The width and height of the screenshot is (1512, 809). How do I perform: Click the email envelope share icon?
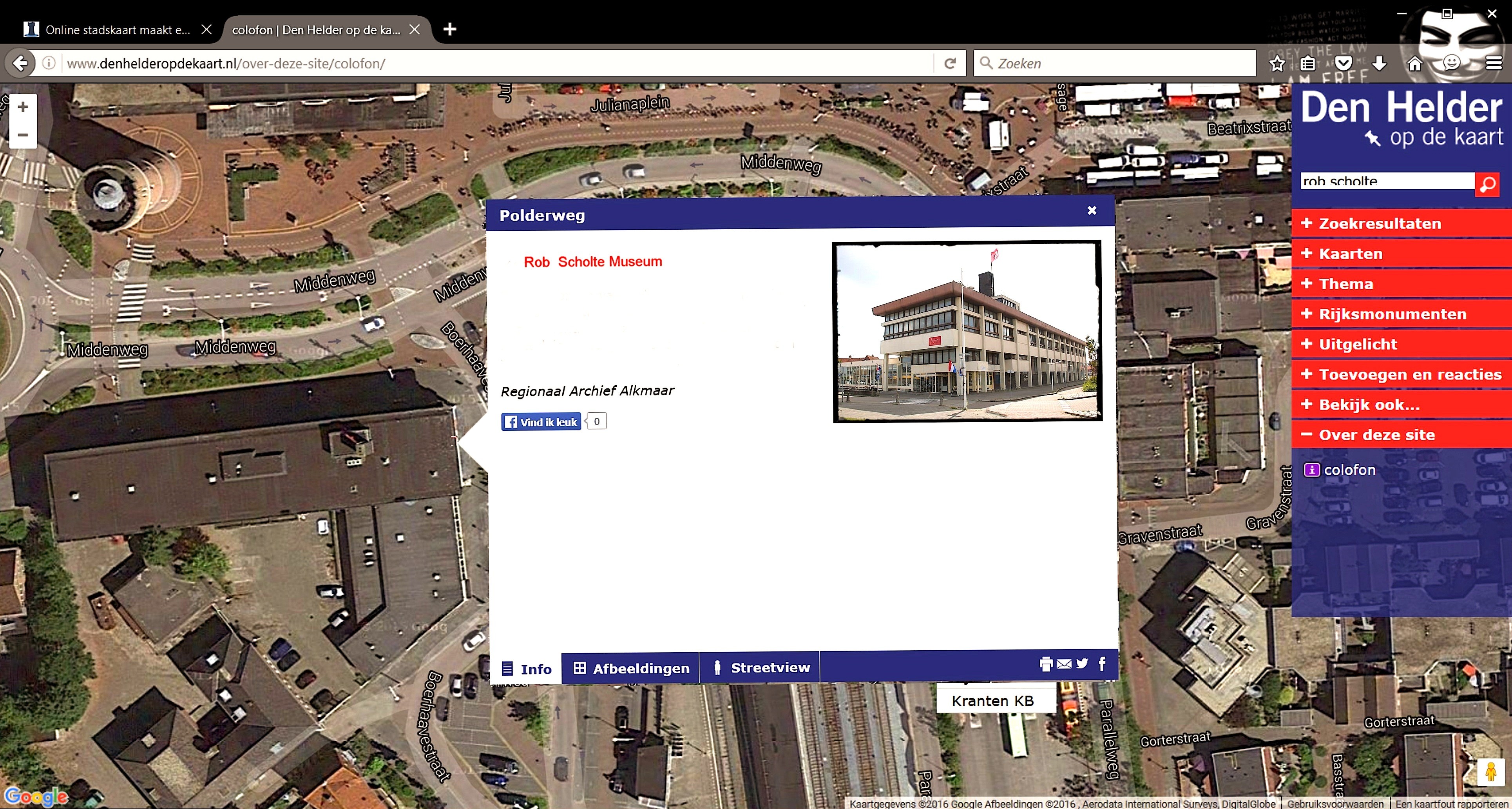[1063, 664]
